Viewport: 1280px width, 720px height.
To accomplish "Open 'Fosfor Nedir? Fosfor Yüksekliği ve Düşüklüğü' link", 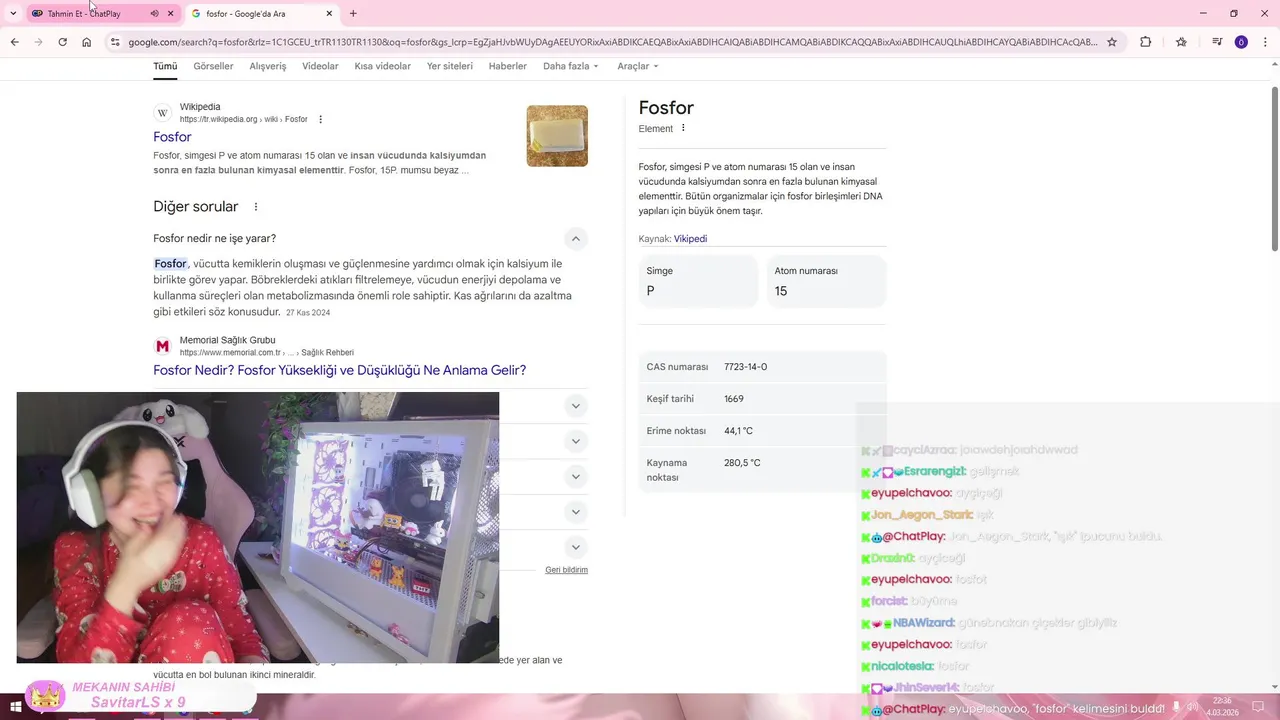I will (x=339, y=370).
